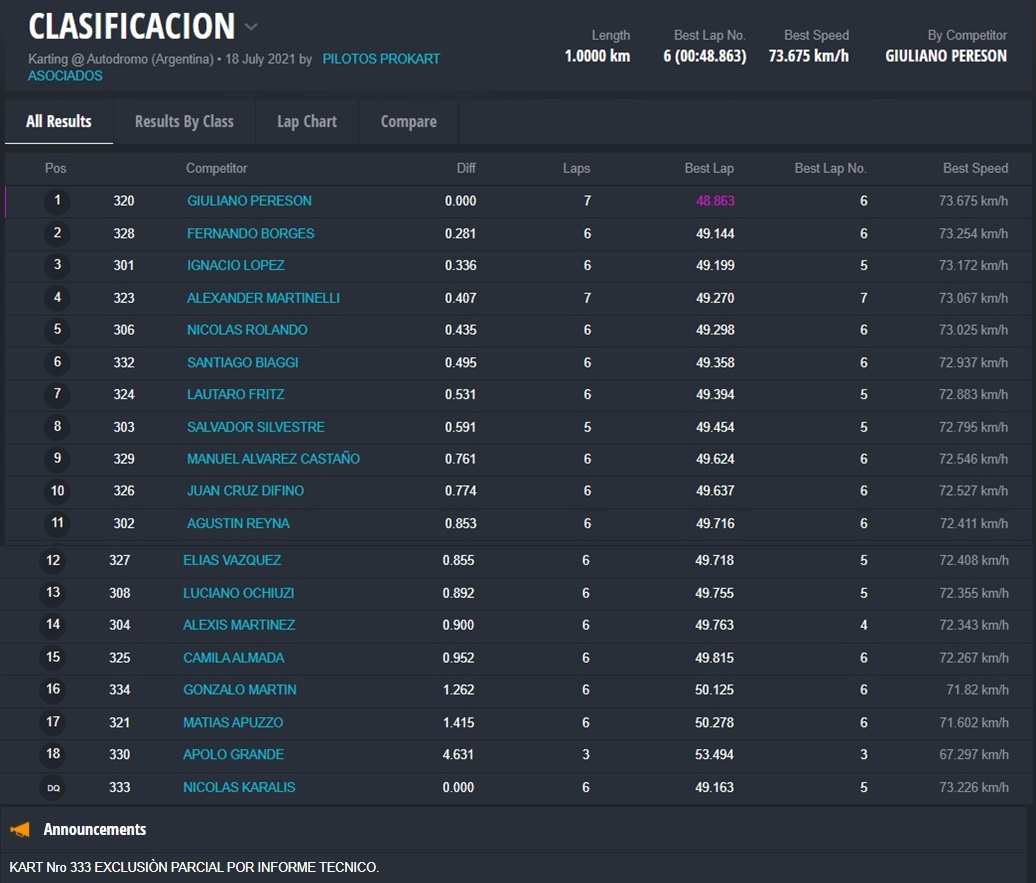Screen dimensions: 1036x883
Task: Click the APOLO GRANDE competitor name
Action: (x=233, y=755)
